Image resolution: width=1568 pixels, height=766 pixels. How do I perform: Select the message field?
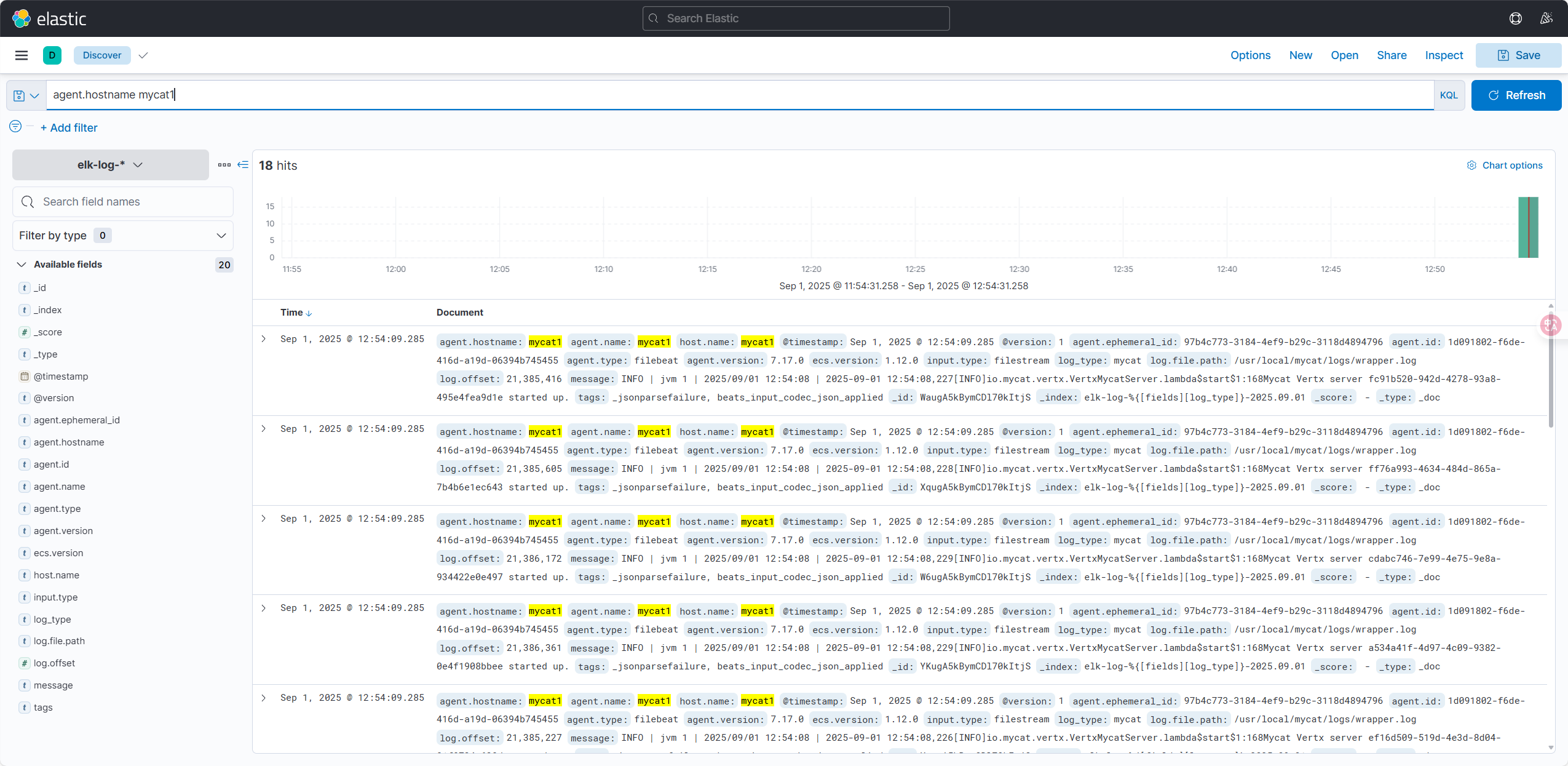pos(53,685)
